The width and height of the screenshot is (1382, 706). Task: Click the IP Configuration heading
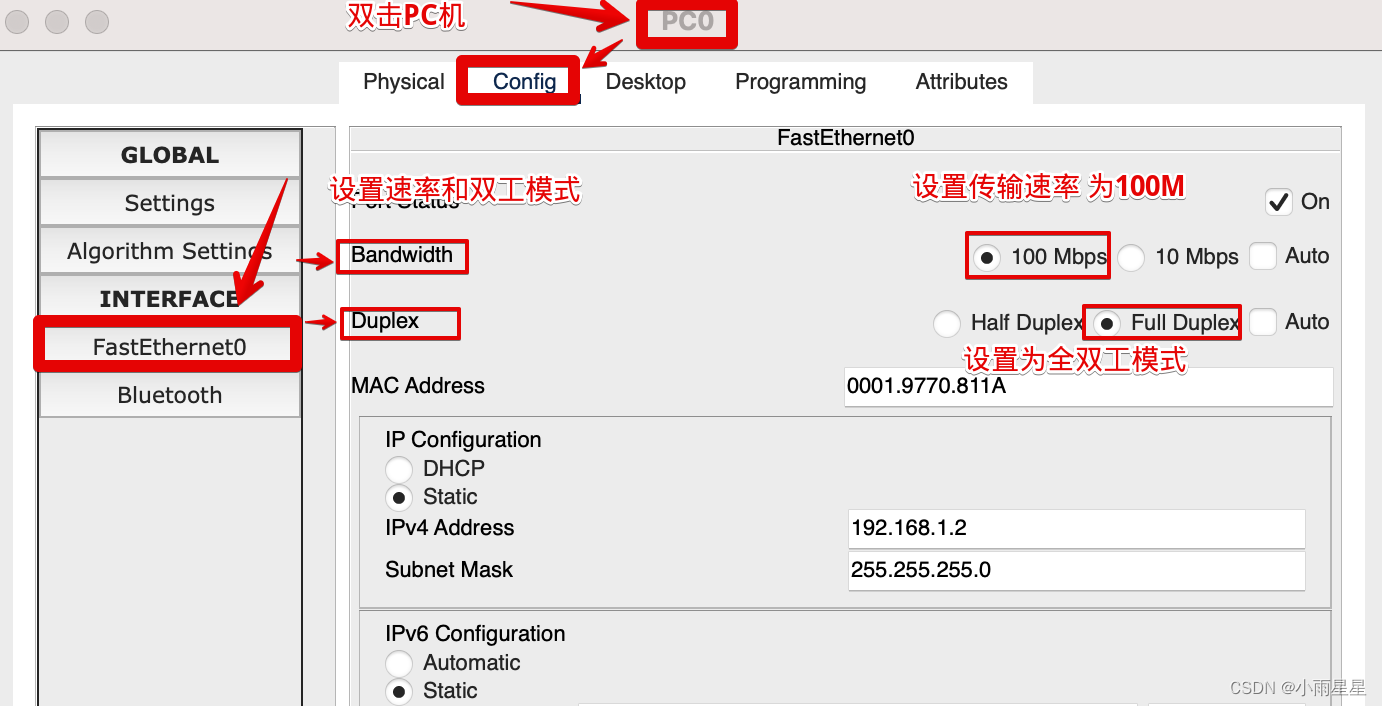point(463,440)
